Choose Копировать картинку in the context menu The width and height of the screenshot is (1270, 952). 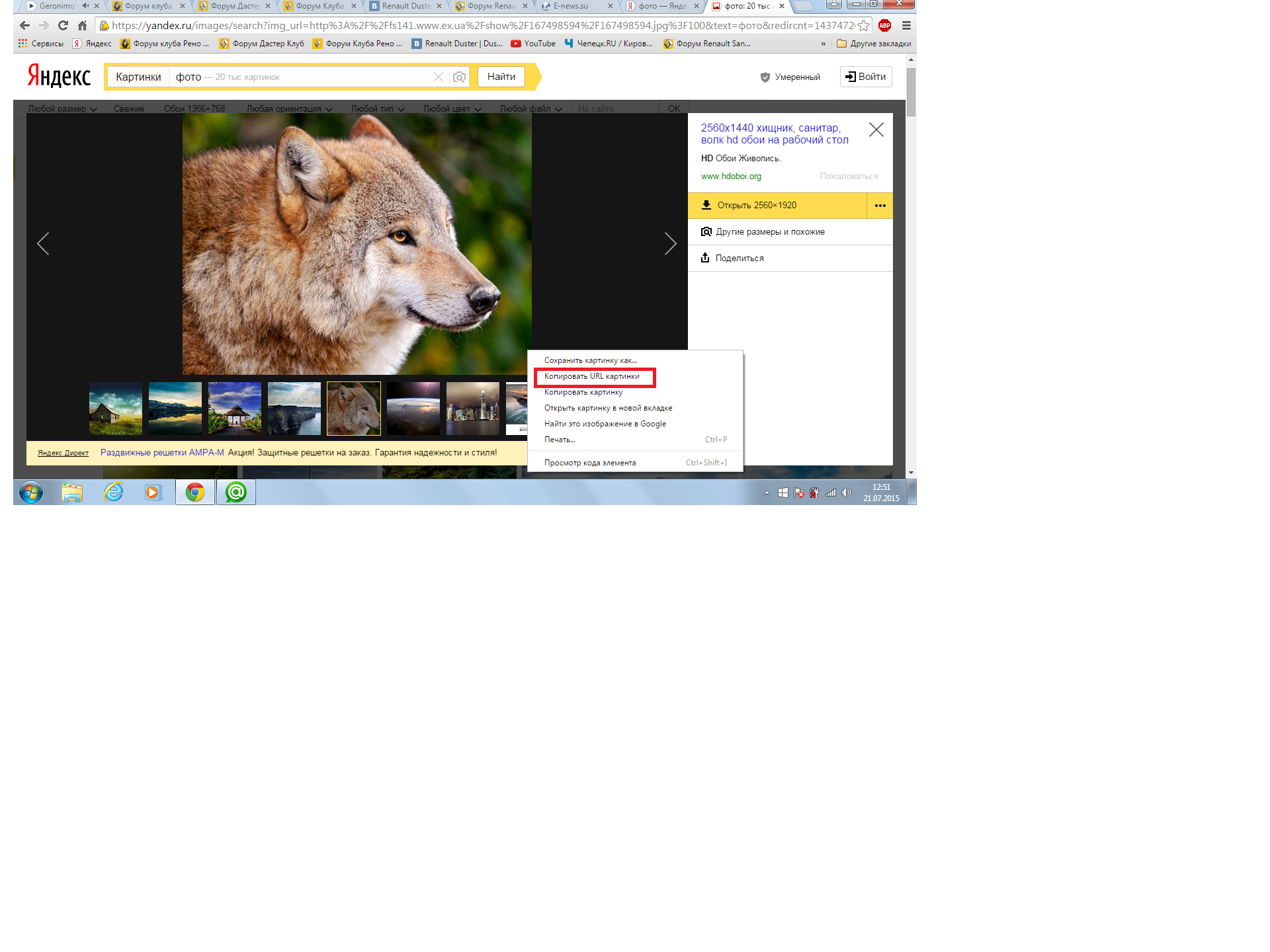click(635, 392)
